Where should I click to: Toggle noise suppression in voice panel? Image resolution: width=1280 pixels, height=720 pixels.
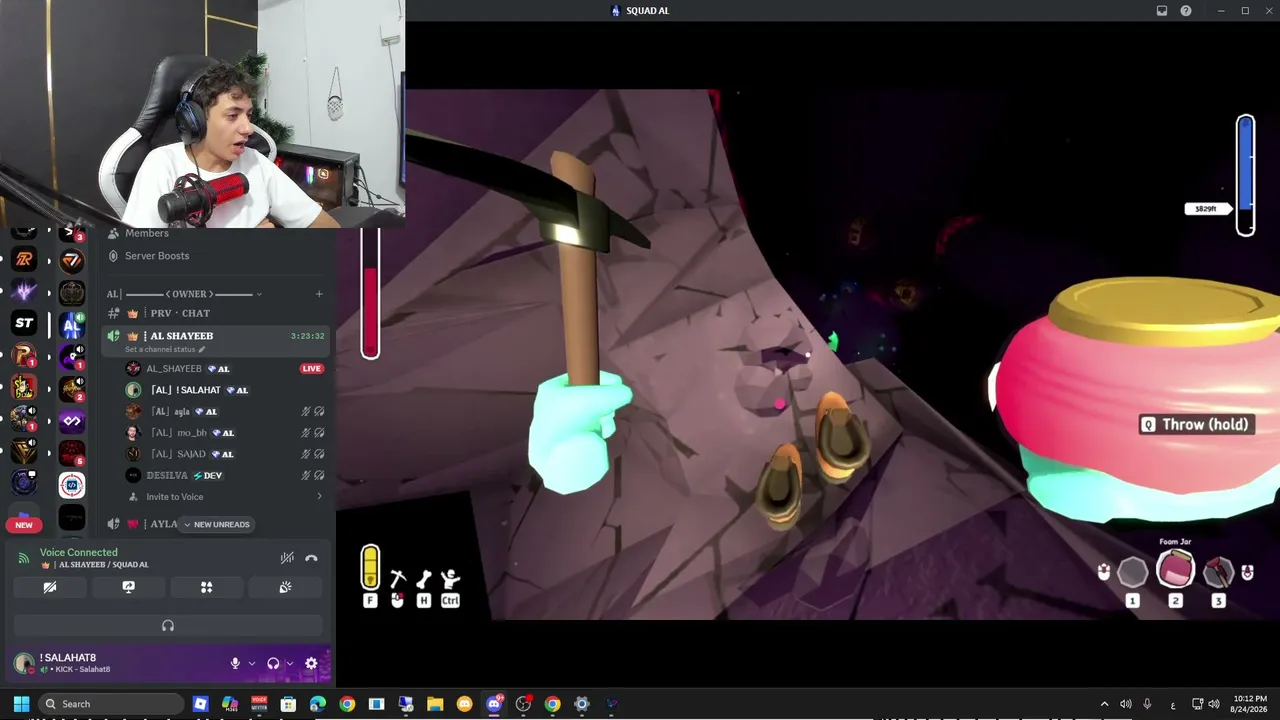pyautogui.click(x=287, y=558)
